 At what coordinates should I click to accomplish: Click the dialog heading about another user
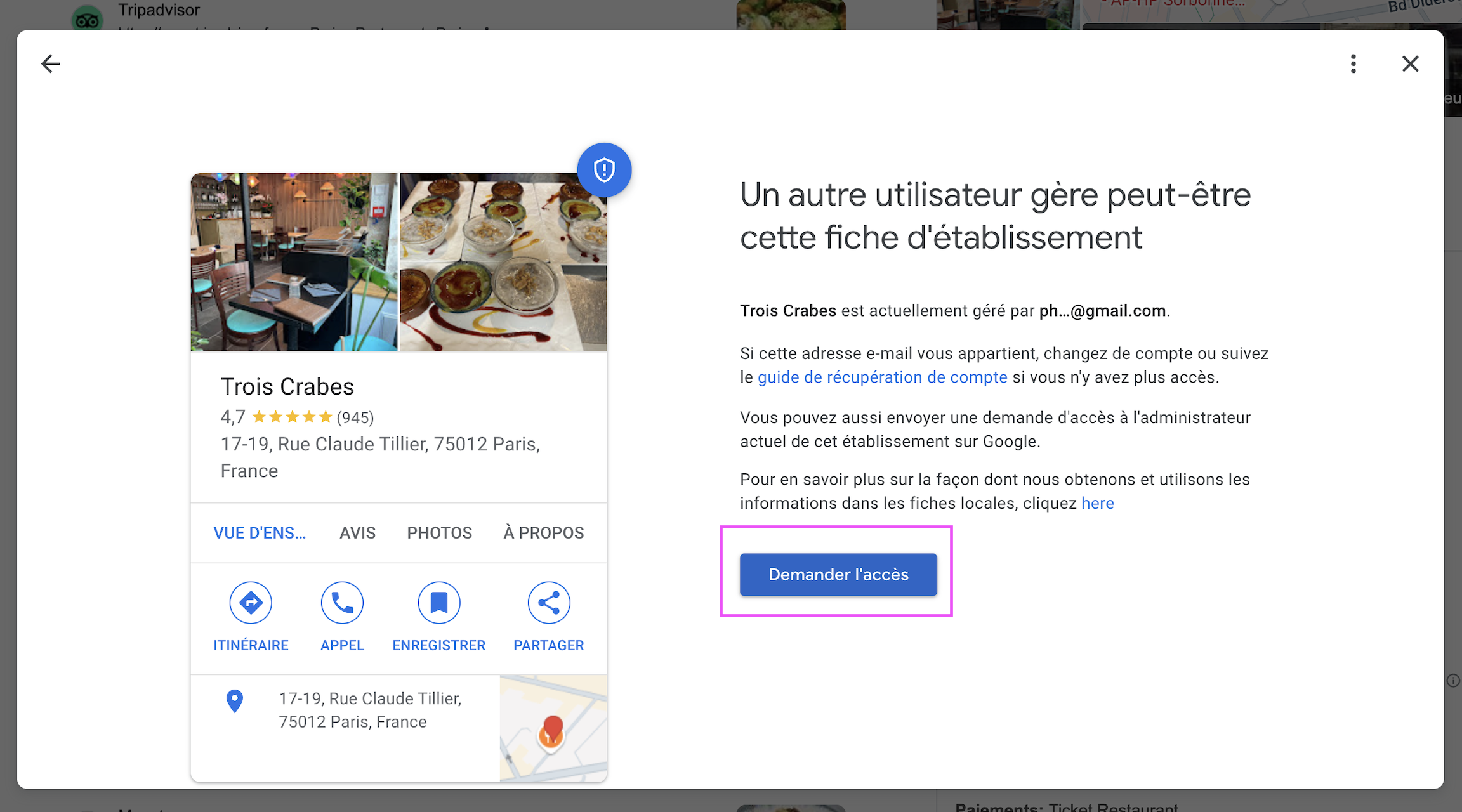coord(996,216)
